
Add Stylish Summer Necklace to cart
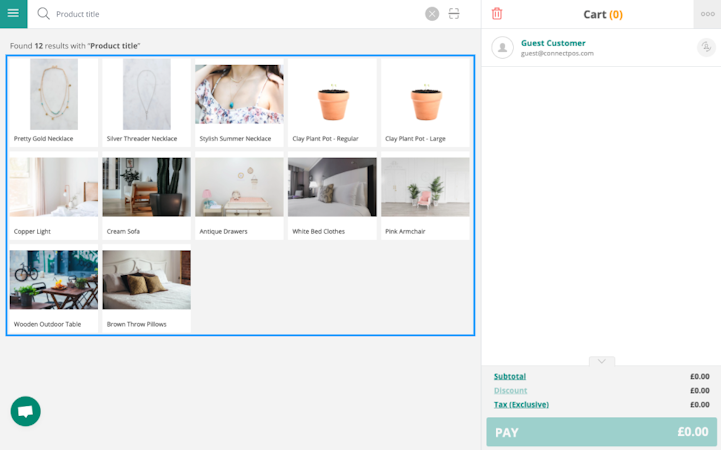pos(239,102)
